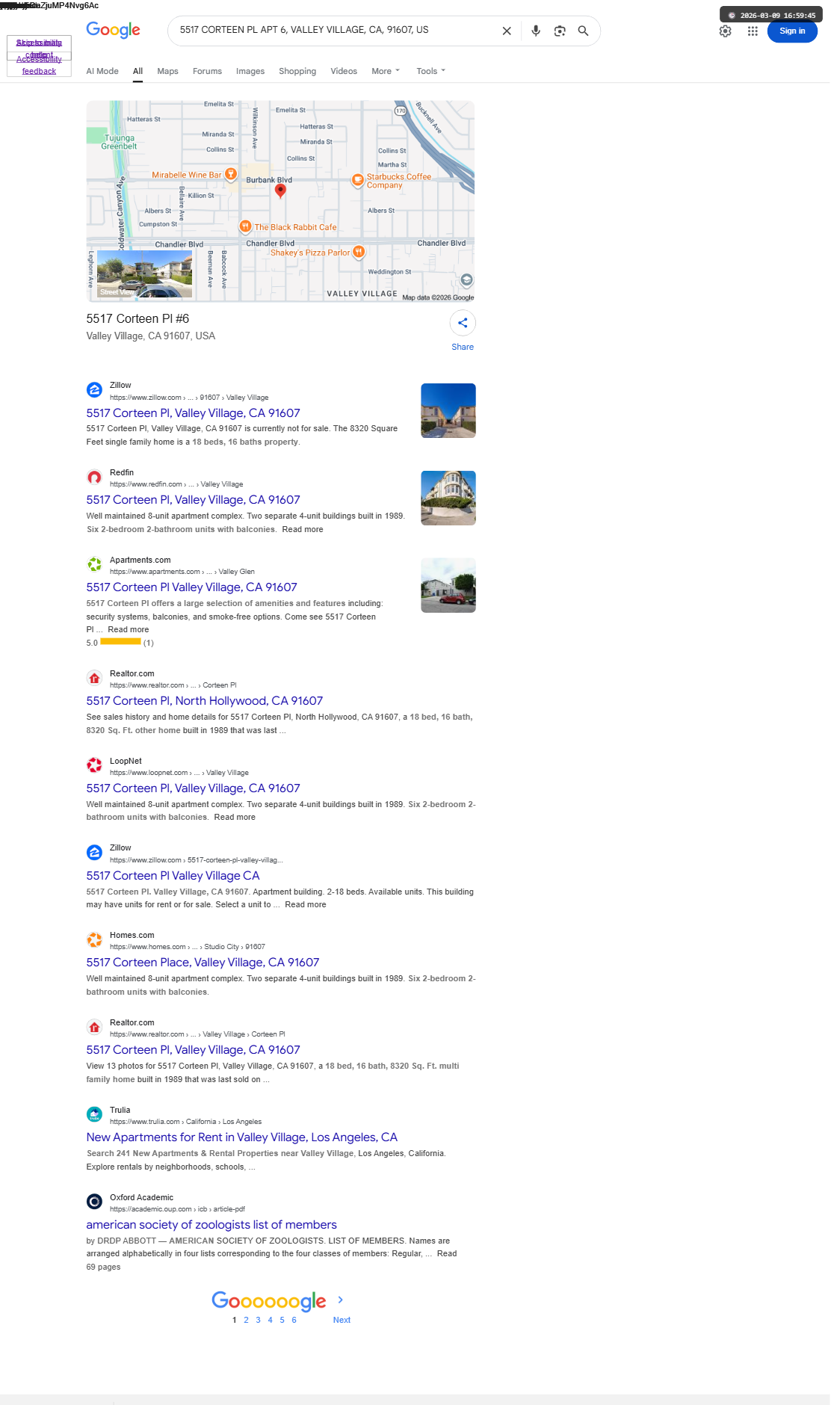Switch to Shopping tab
The width and height of the screenshot is (840, 1405).
click(297, 71)
